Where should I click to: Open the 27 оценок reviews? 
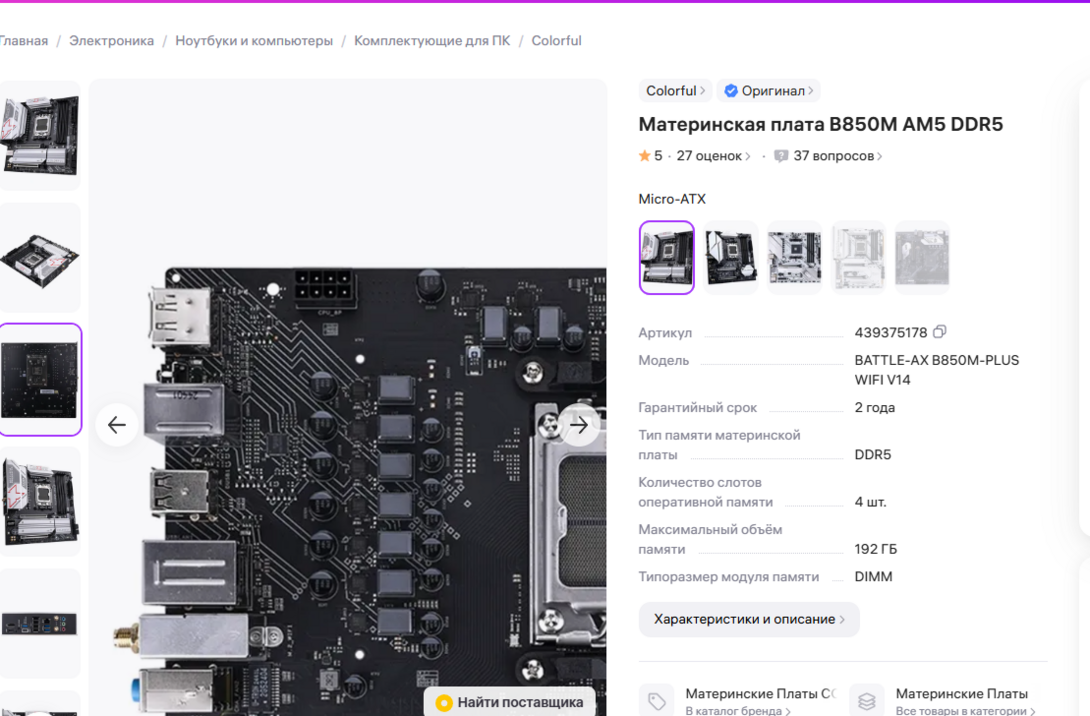pyautogui.click(x=712, y=156)
